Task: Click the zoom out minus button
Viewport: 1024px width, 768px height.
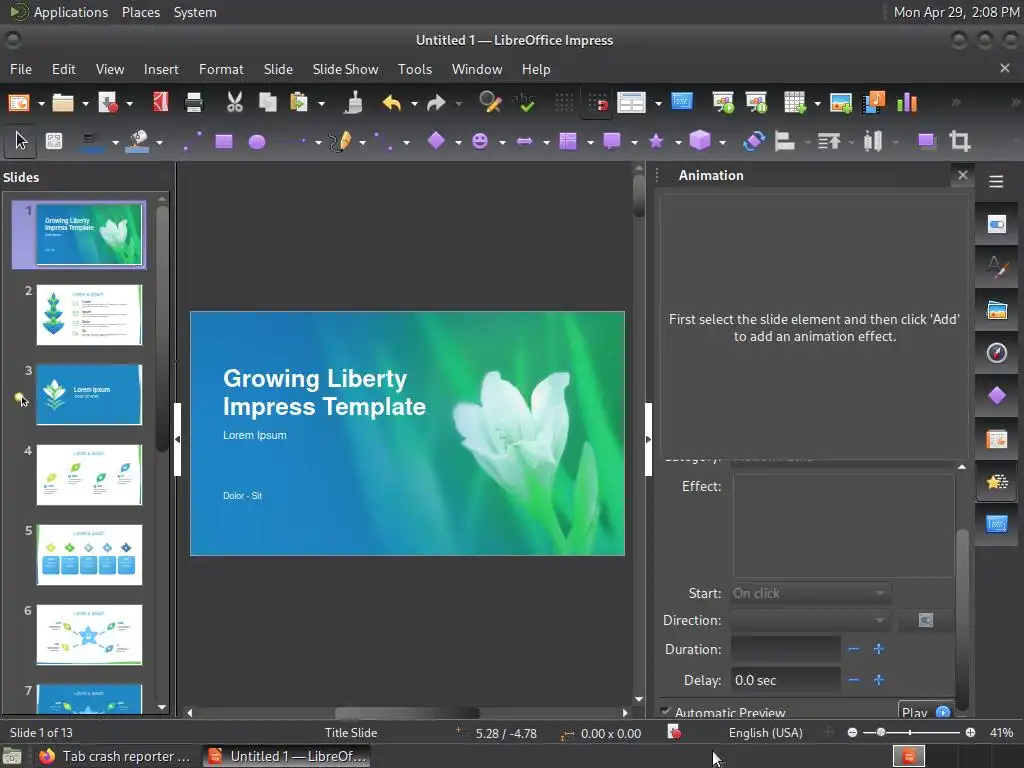Action: tap(852, 733)
